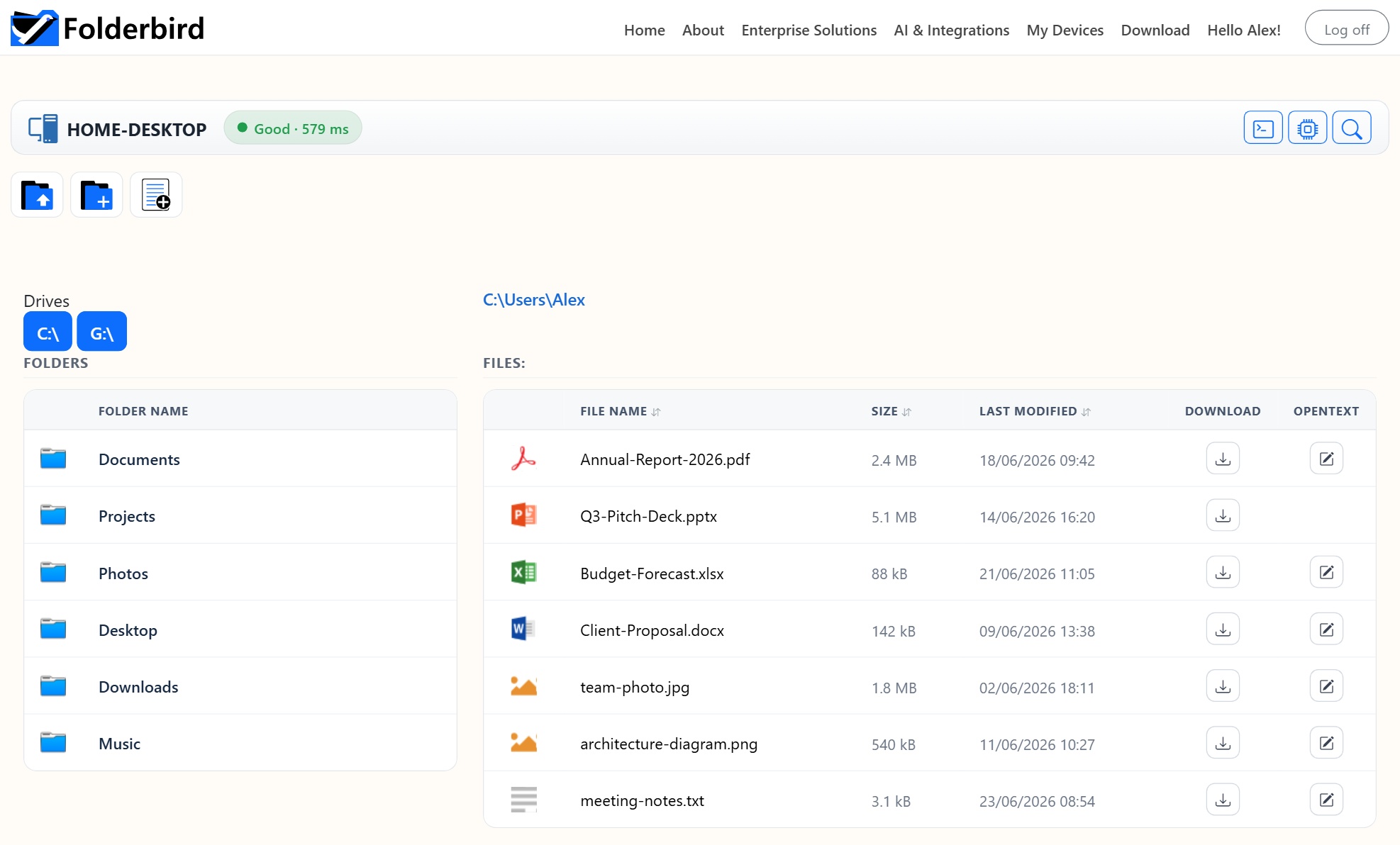Open the Photos folder
This screenshot has height=845, width=1400.
click(123, 573)
